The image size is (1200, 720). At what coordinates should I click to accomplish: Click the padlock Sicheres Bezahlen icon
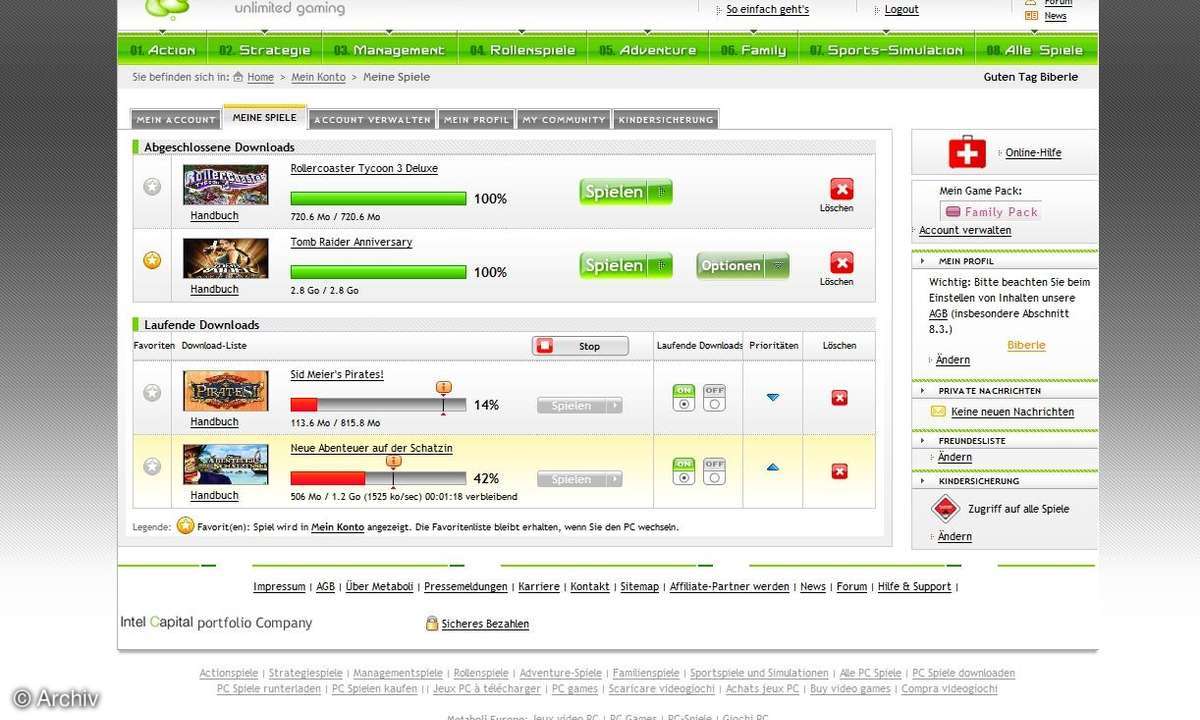(x=432, y=623)
